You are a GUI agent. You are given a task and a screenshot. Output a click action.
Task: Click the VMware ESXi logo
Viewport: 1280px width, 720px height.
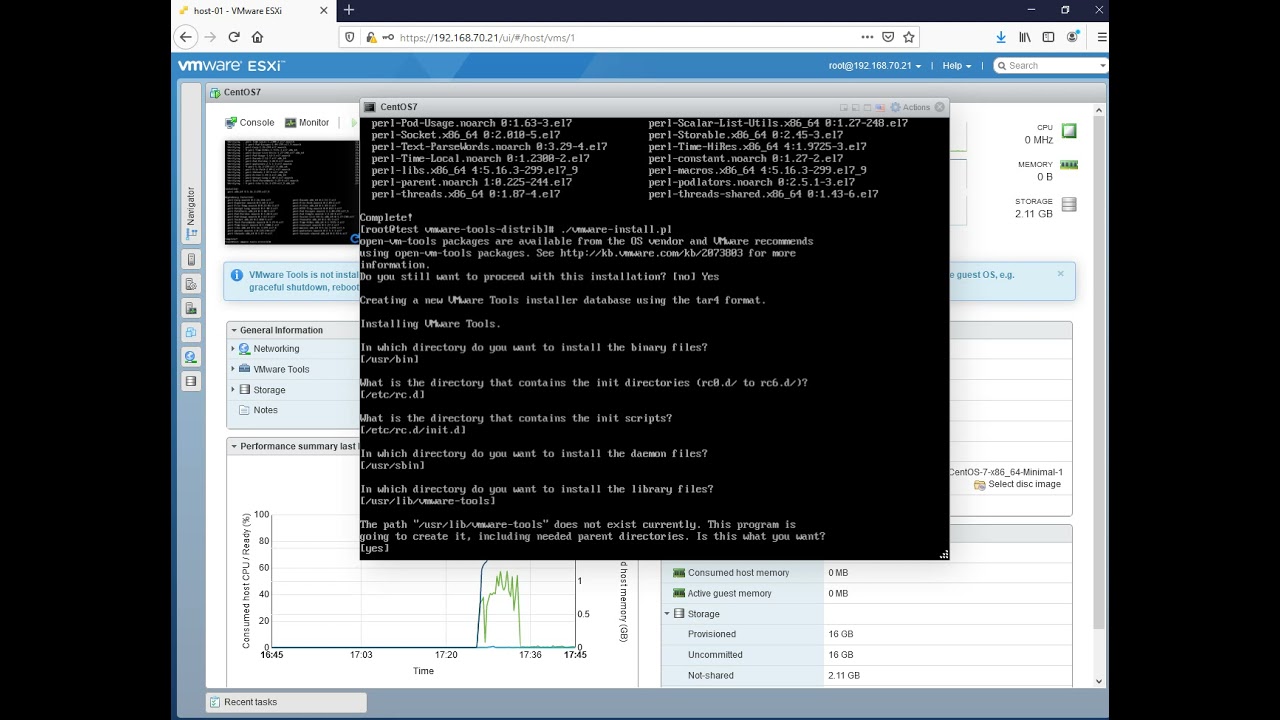point(231,66)
